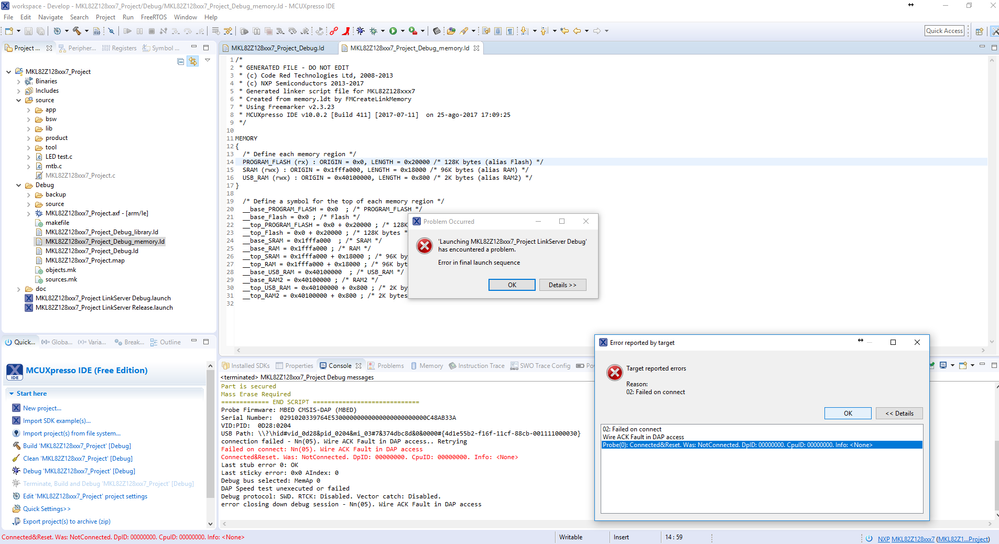Click the refresh/workspace circular toolbar icon
This screenshot has width=999, height=544.
pos(57,31)
